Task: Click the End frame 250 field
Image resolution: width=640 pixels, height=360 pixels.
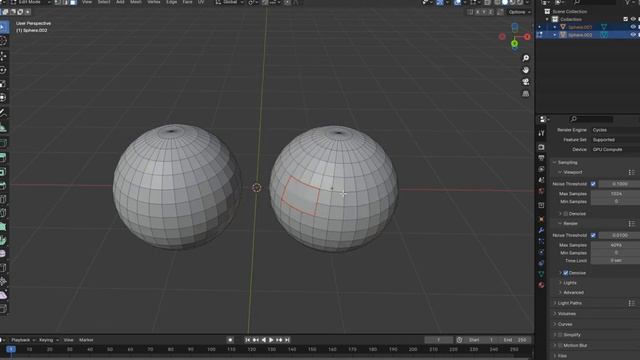Action: (x=515, y=340)
